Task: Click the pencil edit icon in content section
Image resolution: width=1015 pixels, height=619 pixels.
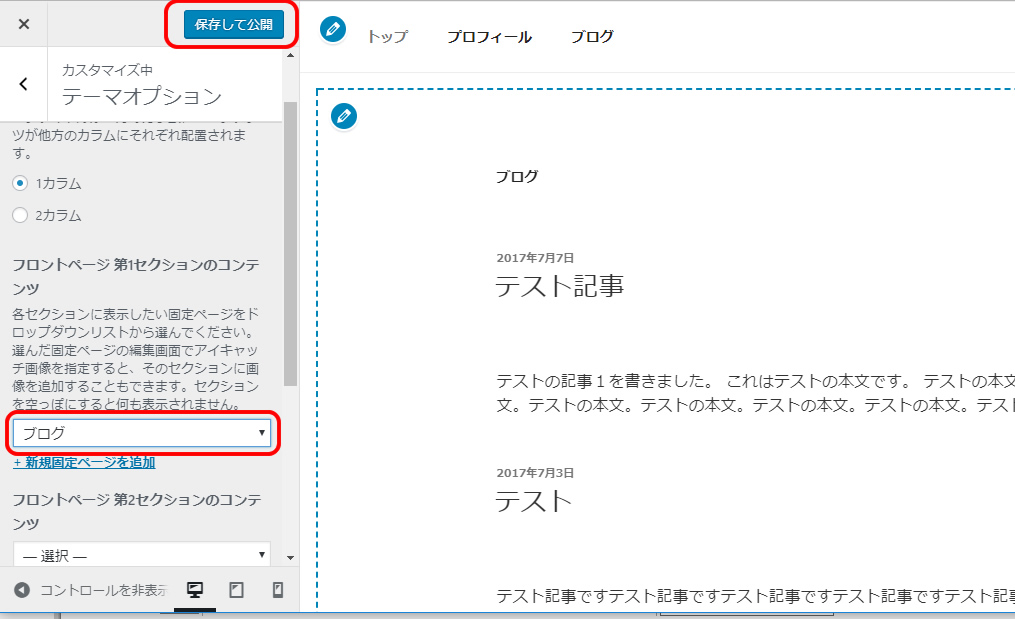Action: pos(344,116)
